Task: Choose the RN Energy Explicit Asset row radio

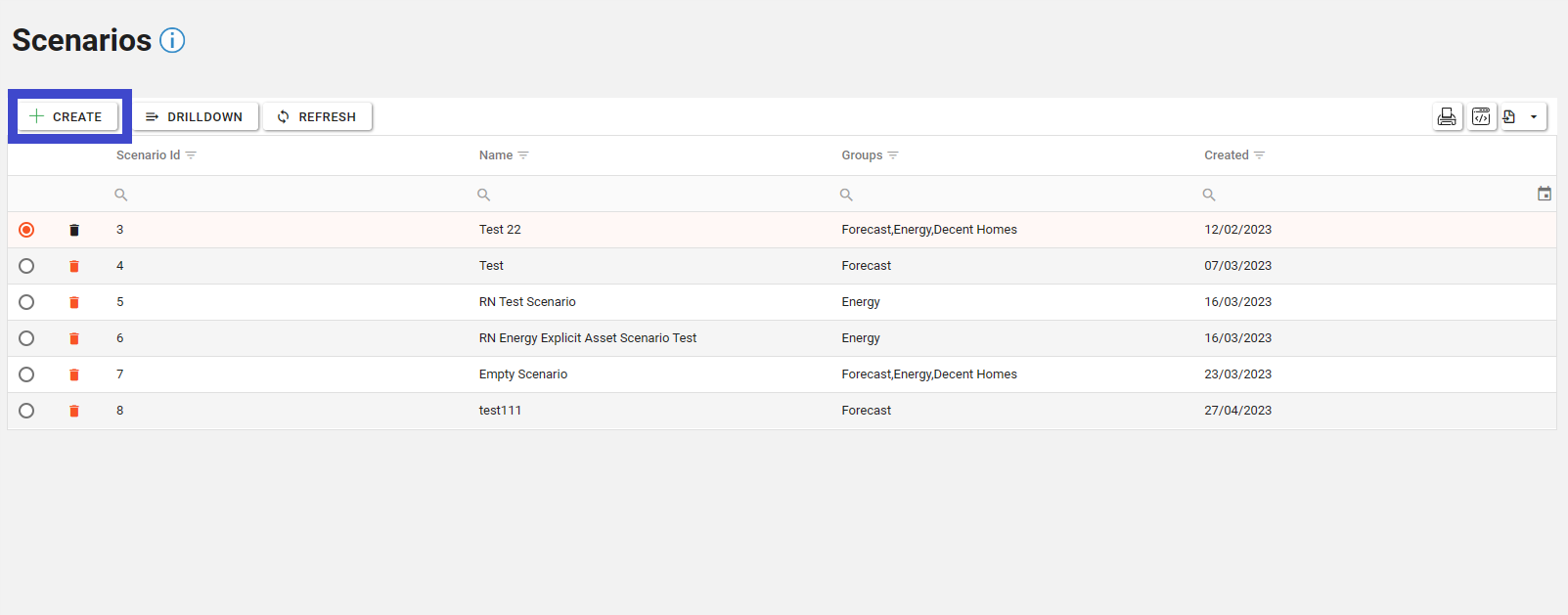Action: (26, 338)
